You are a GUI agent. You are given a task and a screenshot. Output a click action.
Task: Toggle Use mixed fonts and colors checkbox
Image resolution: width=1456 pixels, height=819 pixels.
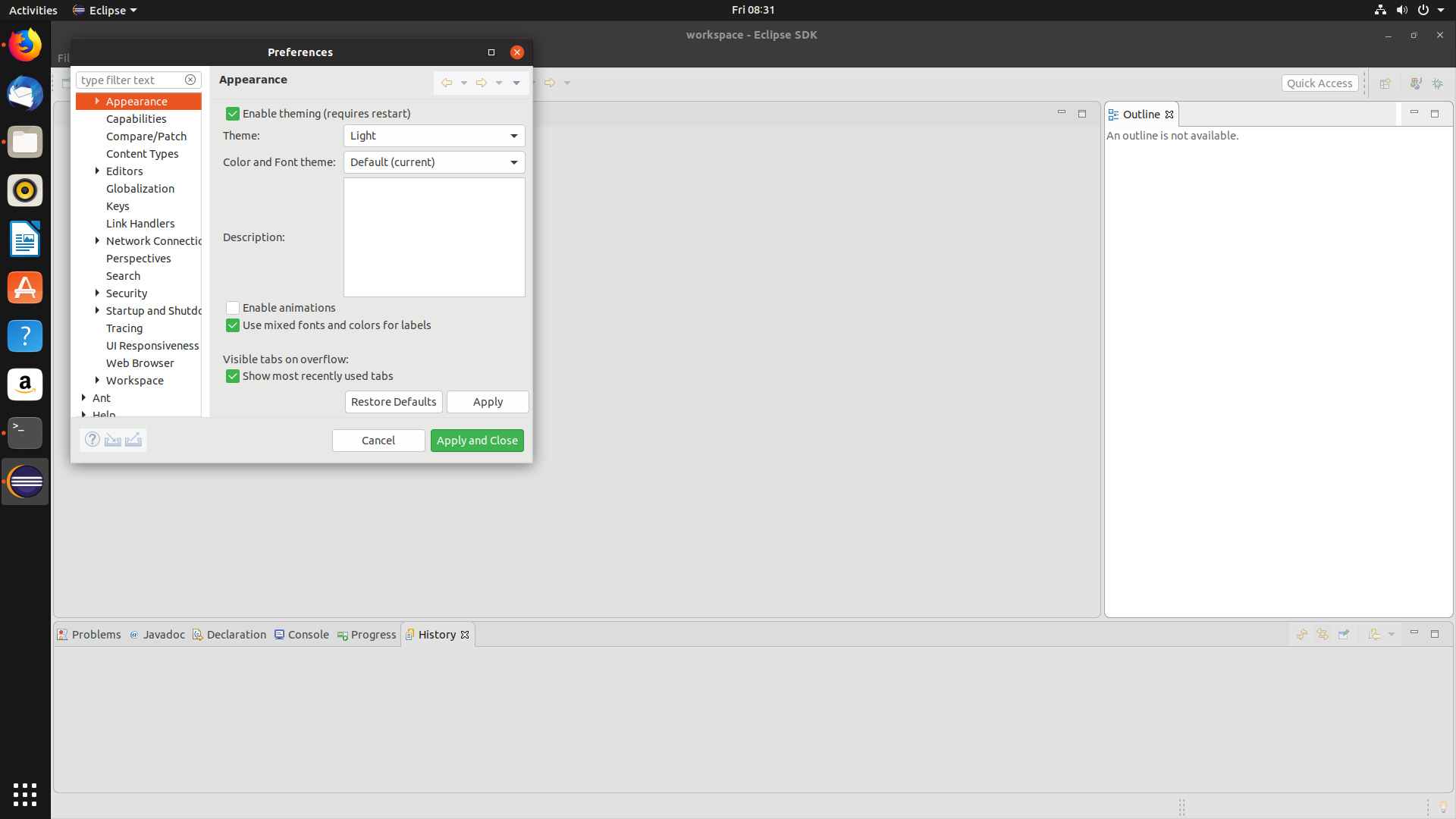click(233, 325)
